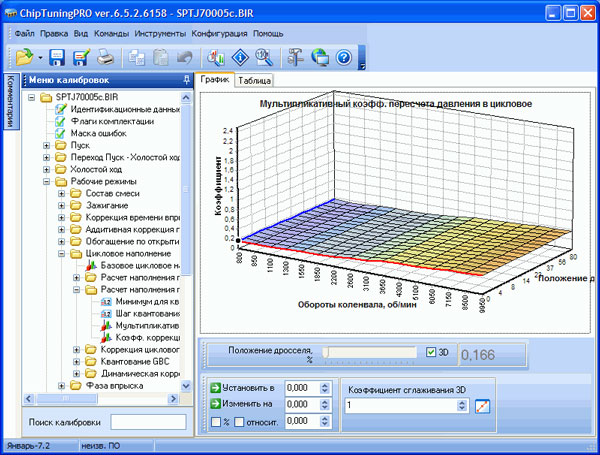Click the 3D smoothing apply icon

(483, 406)
